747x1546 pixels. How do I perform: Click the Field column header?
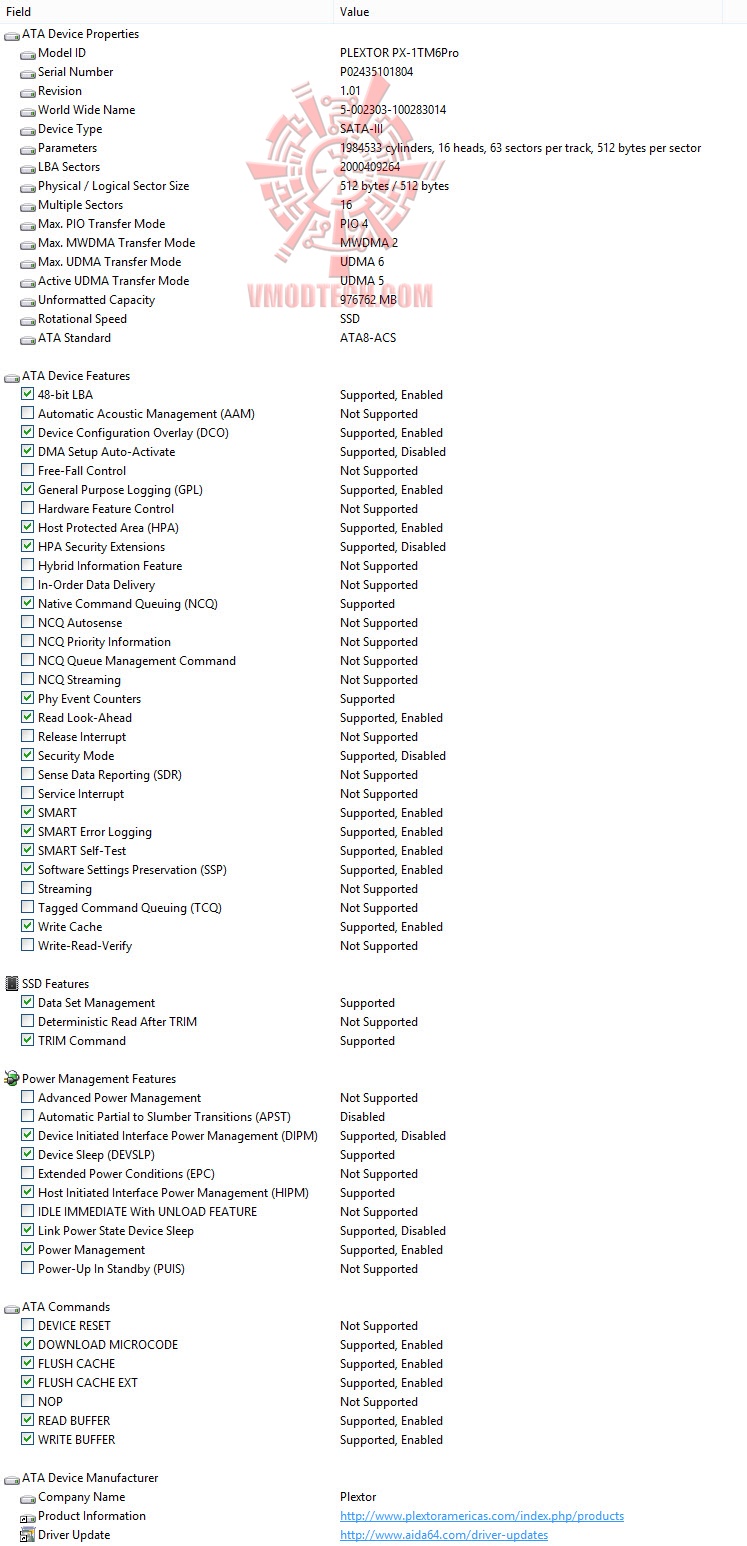[166, 12]
